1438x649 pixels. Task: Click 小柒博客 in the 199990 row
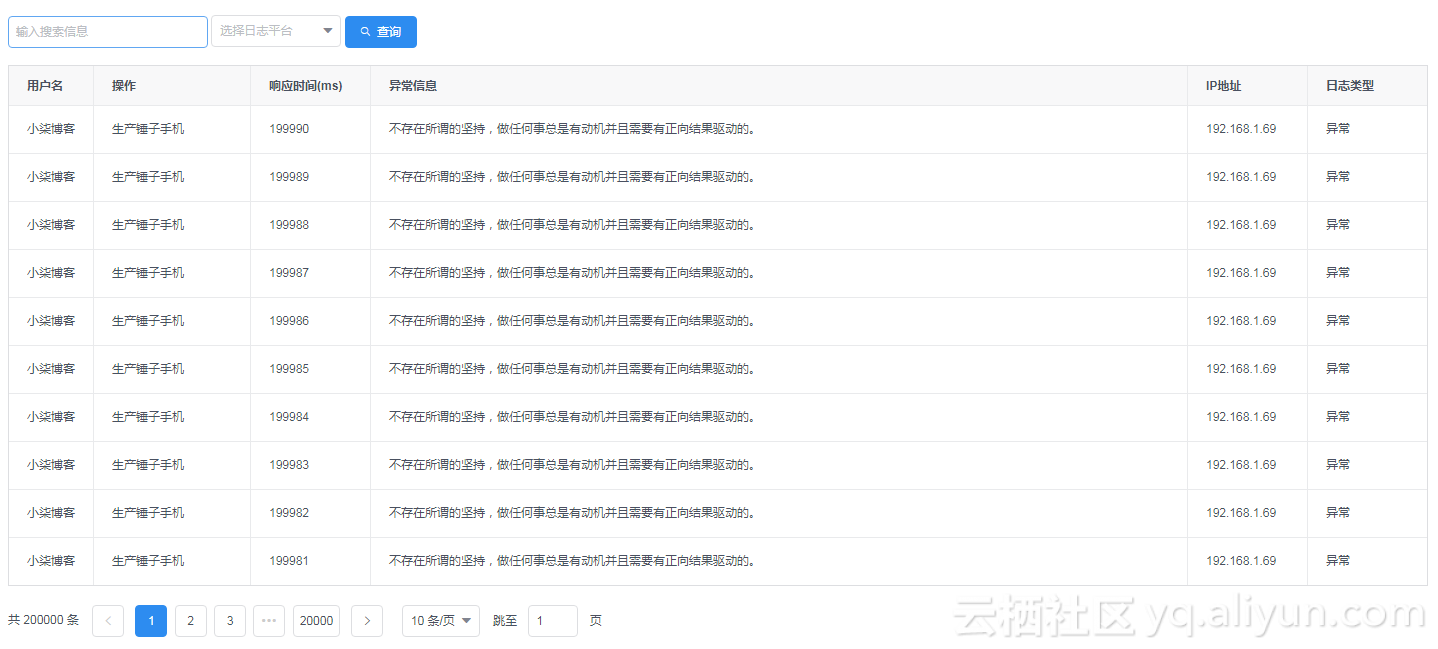click(51, 129)
